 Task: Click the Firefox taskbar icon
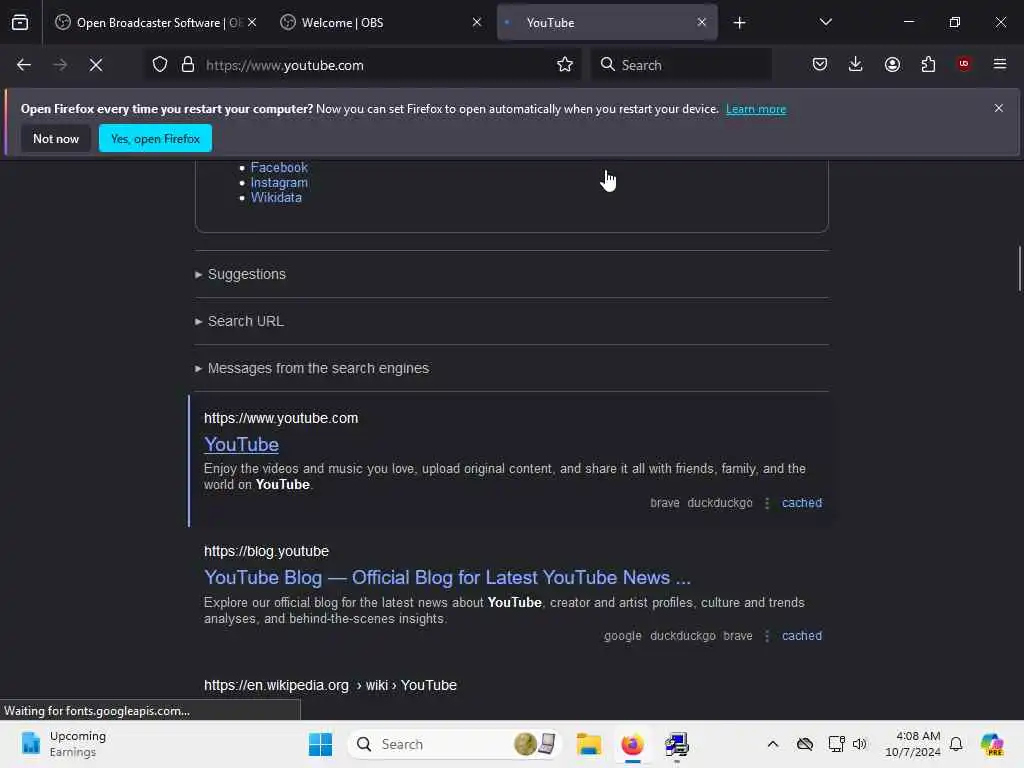click(x=632, y=744)
